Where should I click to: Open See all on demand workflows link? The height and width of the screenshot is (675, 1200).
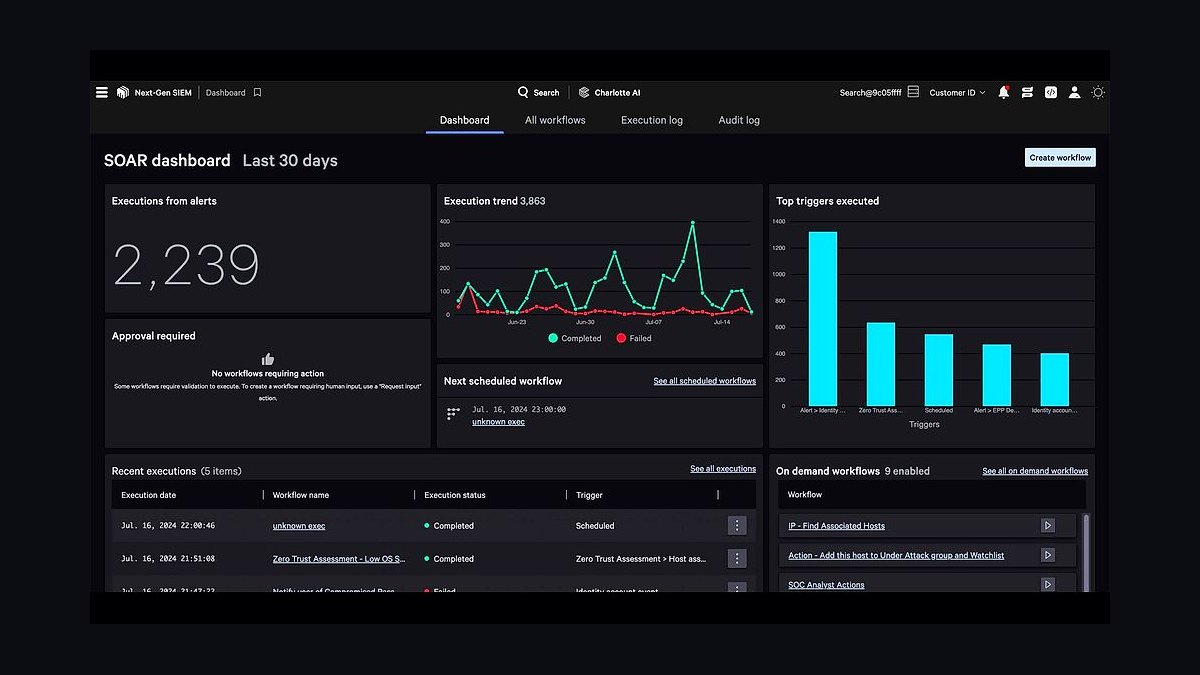point(1035,471)
